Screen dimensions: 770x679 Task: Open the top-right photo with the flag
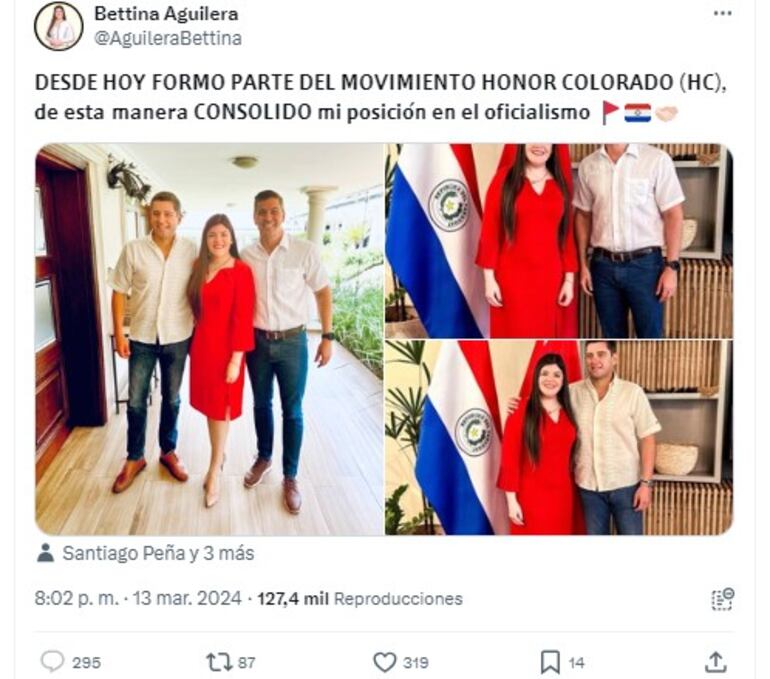[x=559, y=241]
